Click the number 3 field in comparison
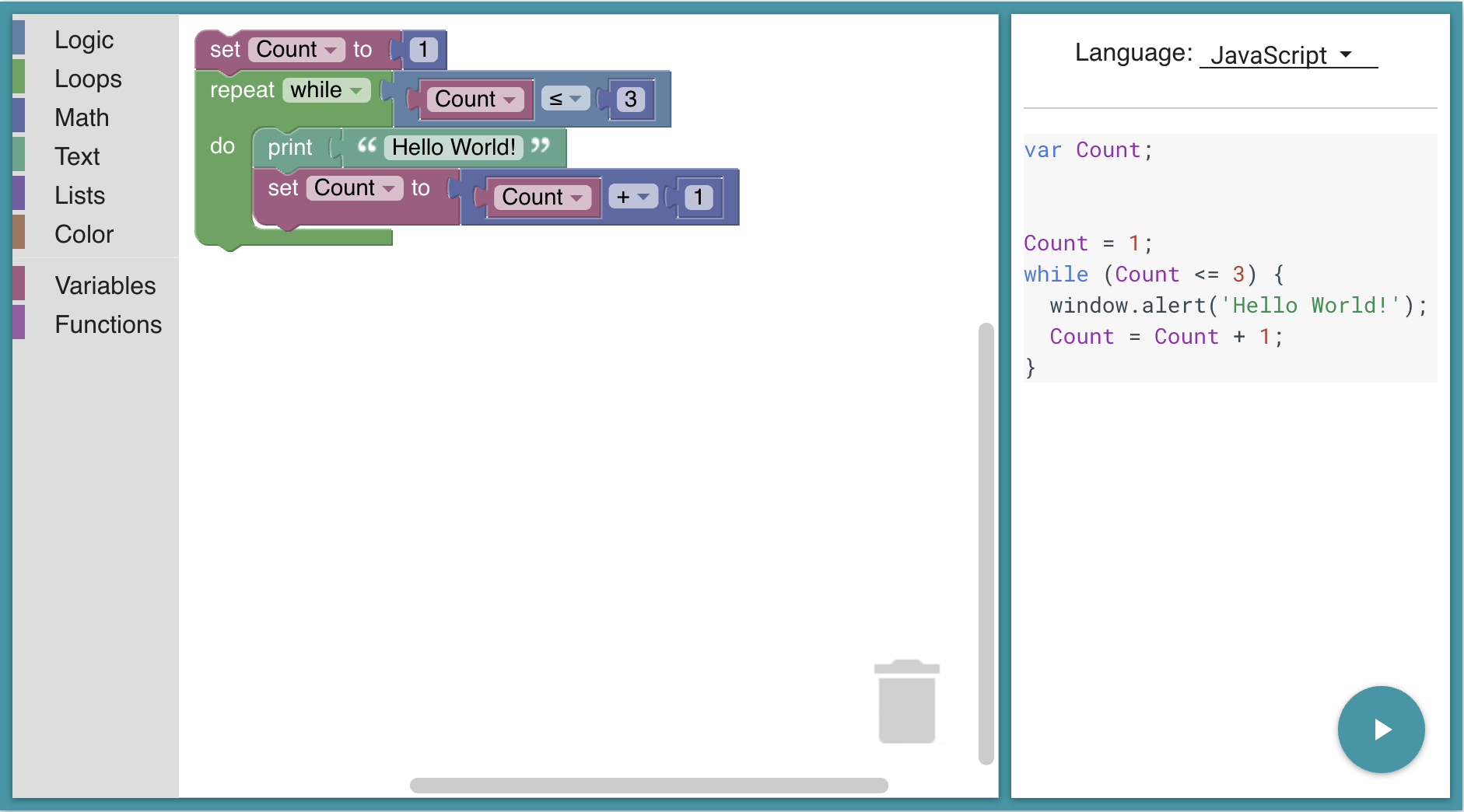1464x812 pixels. (x=631, y=99)
